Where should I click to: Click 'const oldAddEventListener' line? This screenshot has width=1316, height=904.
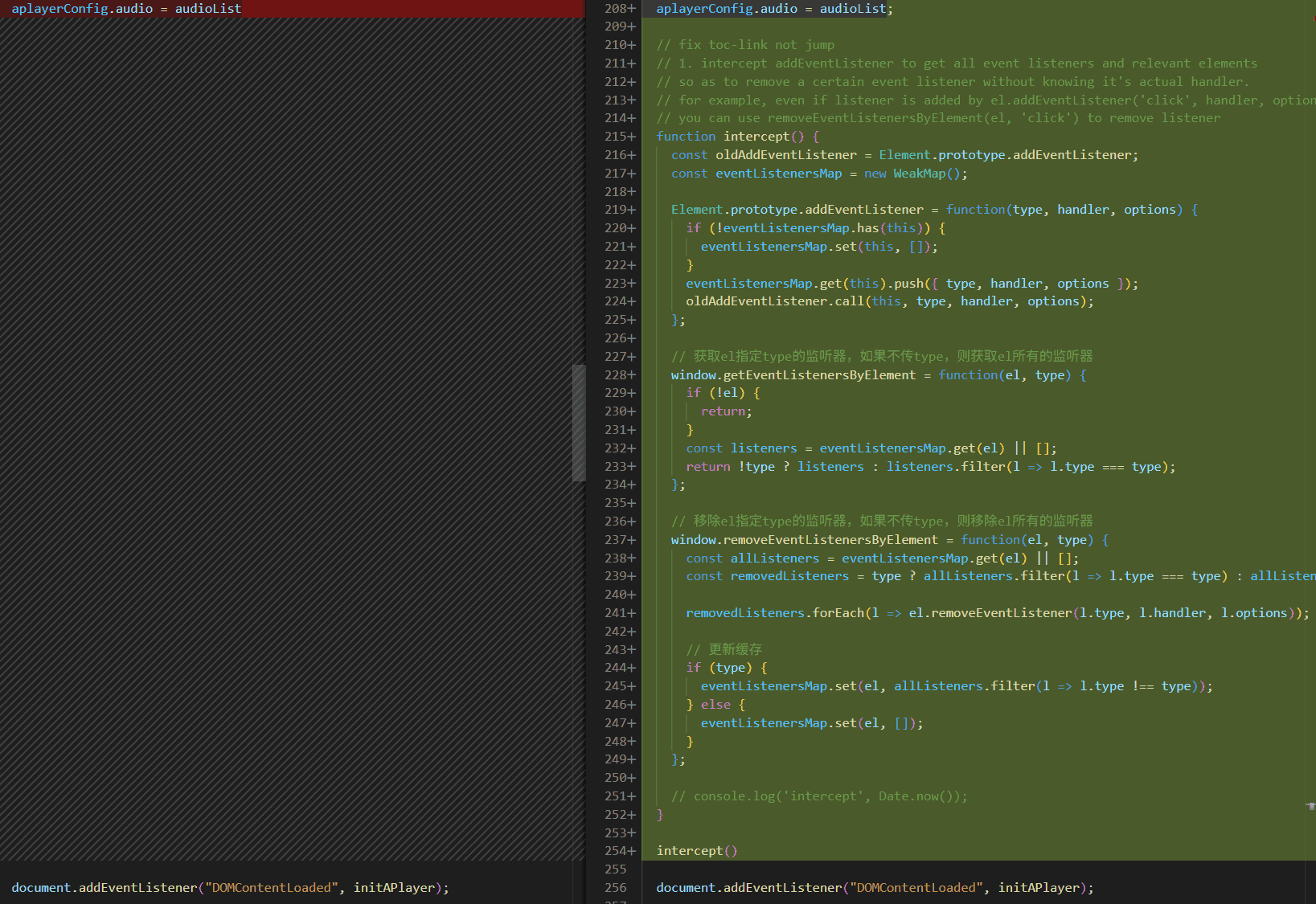click(x=904, y=155)
